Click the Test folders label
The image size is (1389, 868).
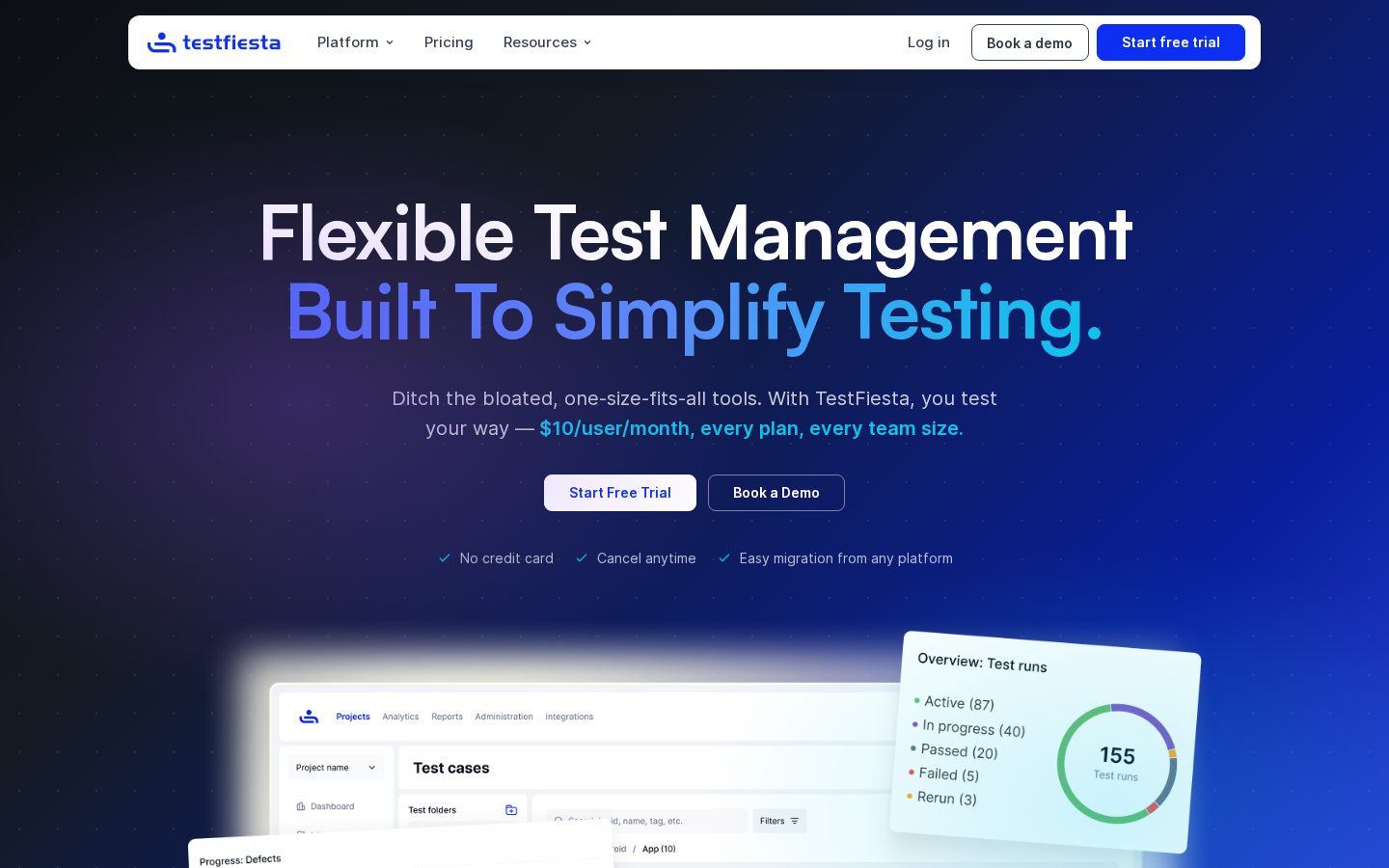tap(432, 810)
